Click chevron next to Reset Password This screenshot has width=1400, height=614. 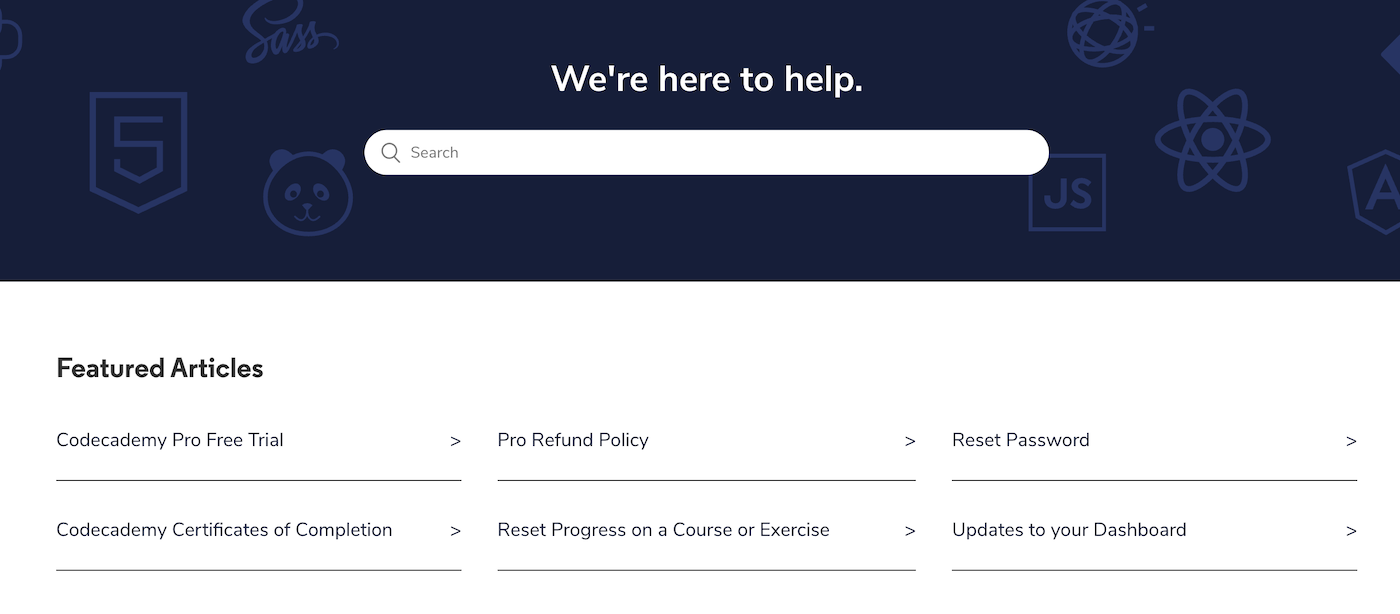tap(1351, 441)
